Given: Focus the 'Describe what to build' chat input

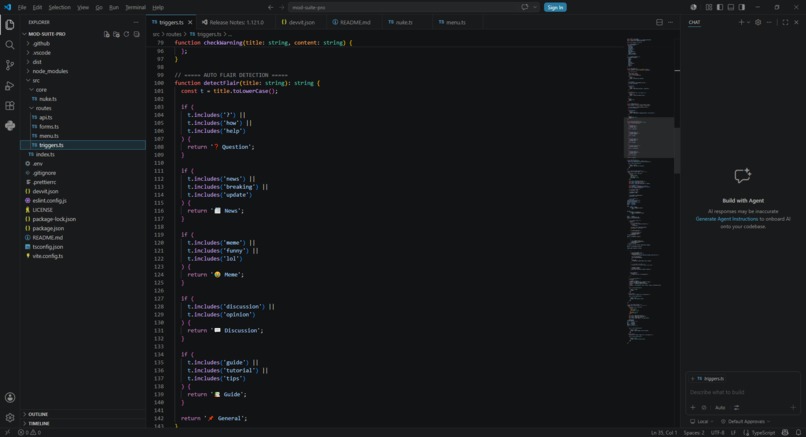Looking at the screenshot, I should coord(743,392).
